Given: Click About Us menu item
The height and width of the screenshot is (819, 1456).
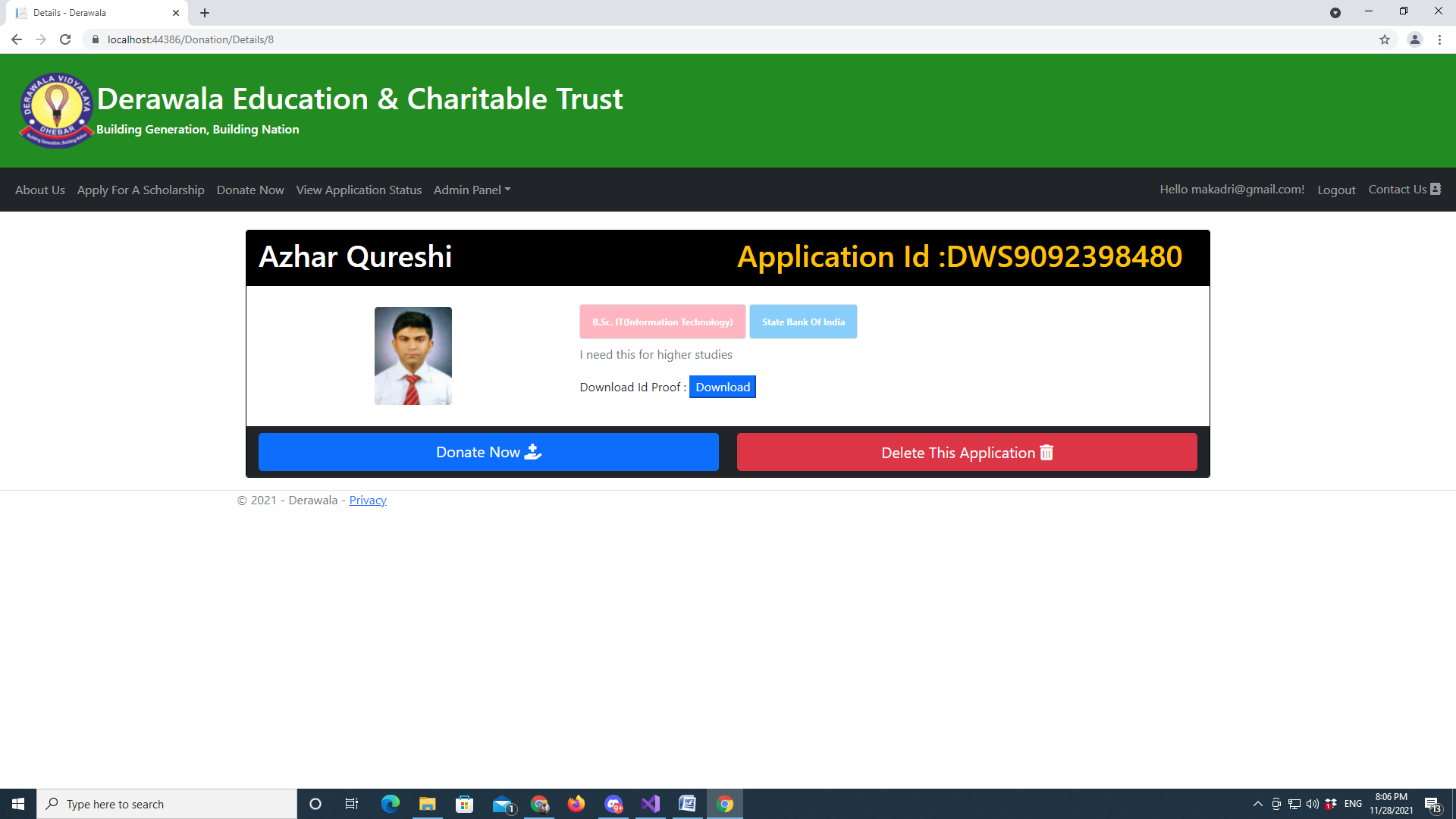Looking at the screenshot, I should [x=40, y=189].
